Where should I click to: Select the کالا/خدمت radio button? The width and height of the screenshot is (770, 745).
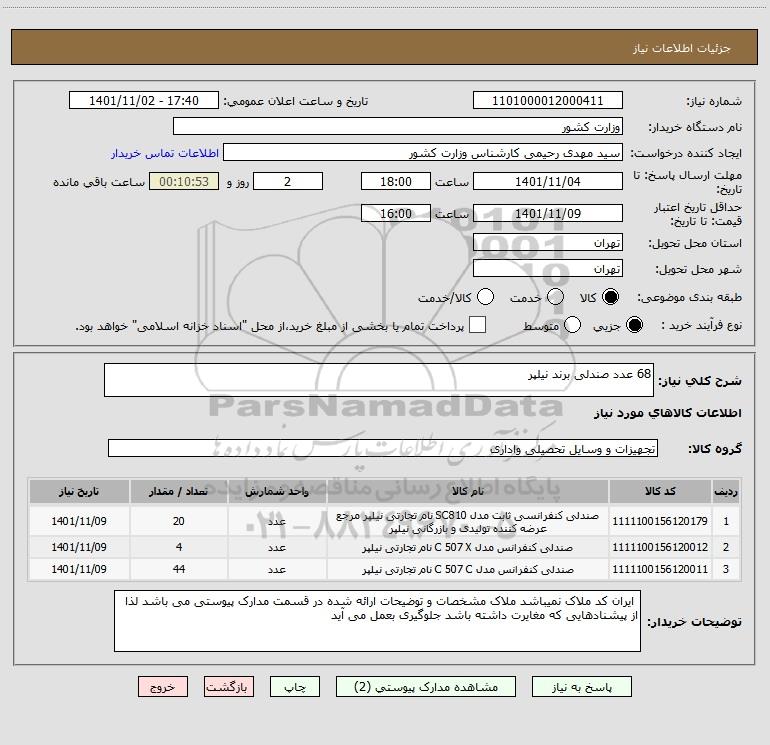tap(485, 297)
